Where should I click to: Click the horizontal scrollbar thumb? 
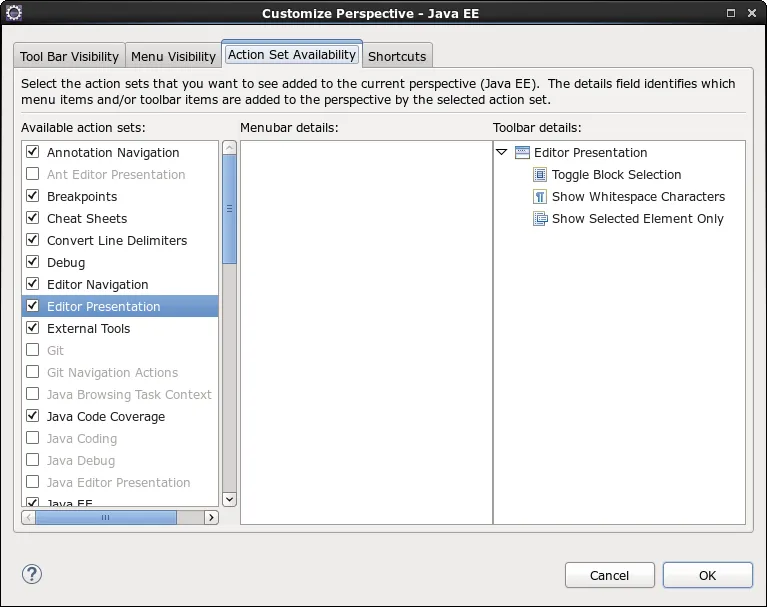(x=106, y=517)
